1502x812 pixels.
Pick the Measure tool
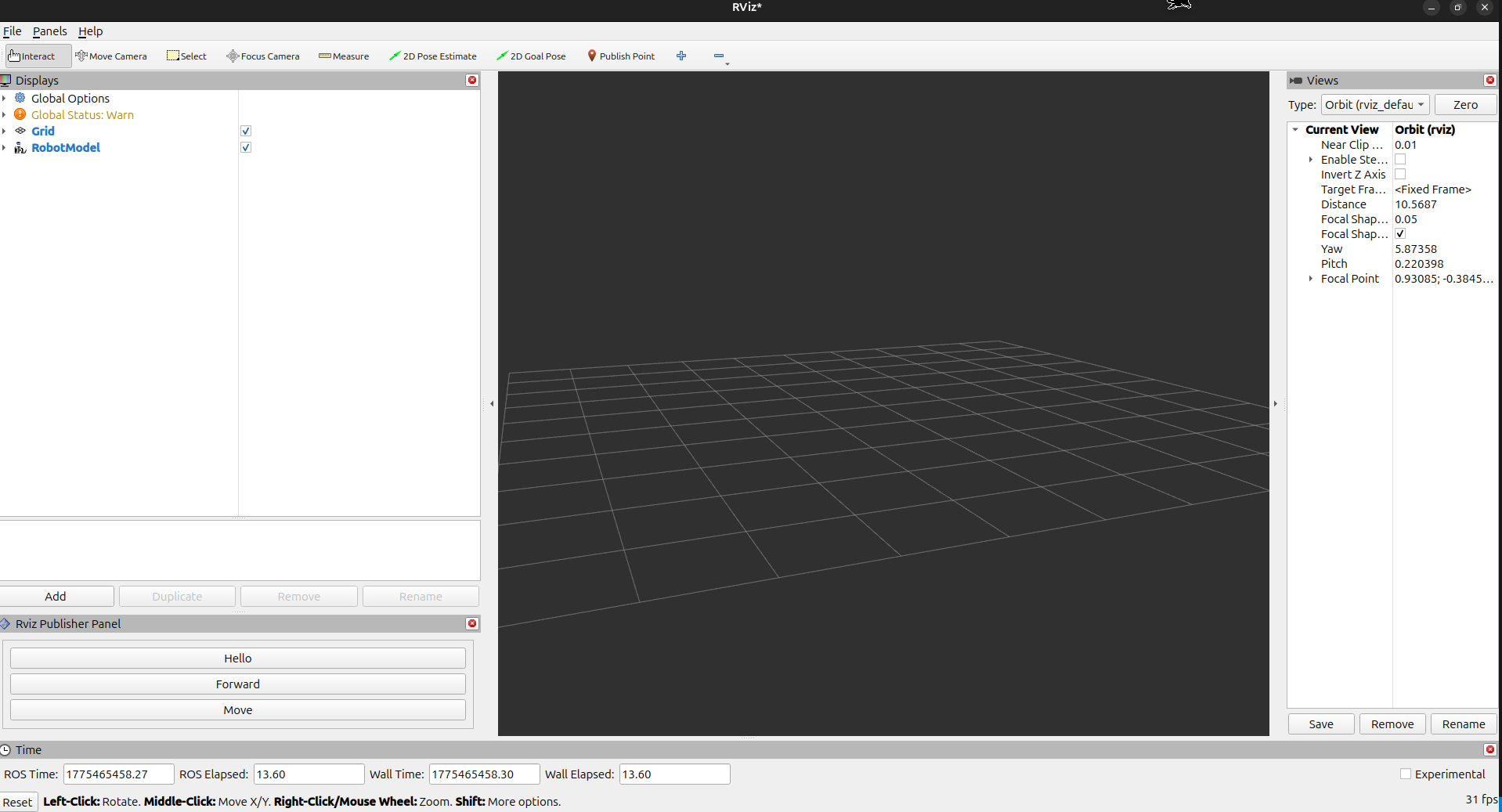344,56
